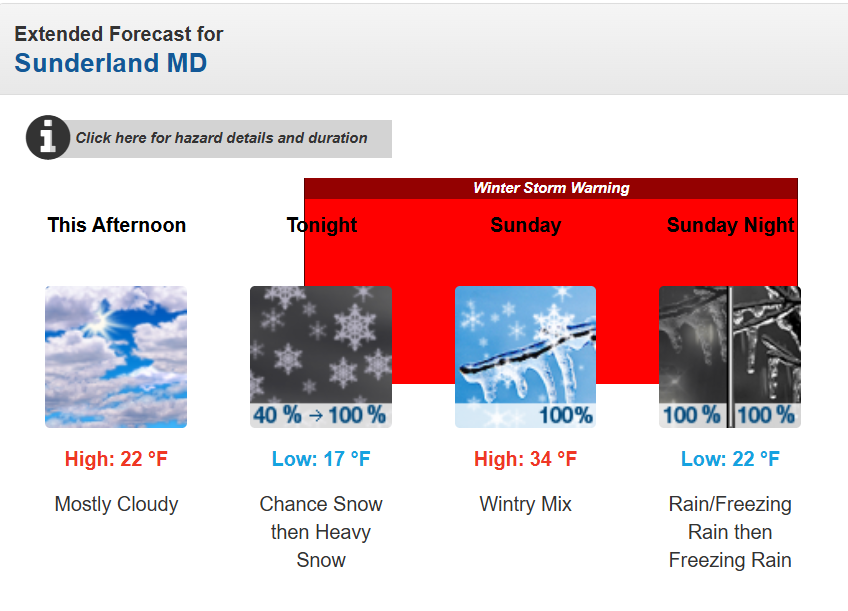Viewport: 848px width, 611px height.
Task: Click the Winter Storm Warning banner
Action: 551,188
